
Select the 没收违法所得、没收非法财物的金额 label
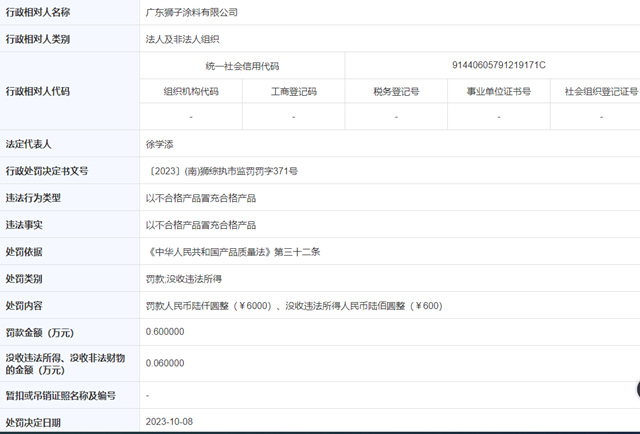[x=65, y=364]
